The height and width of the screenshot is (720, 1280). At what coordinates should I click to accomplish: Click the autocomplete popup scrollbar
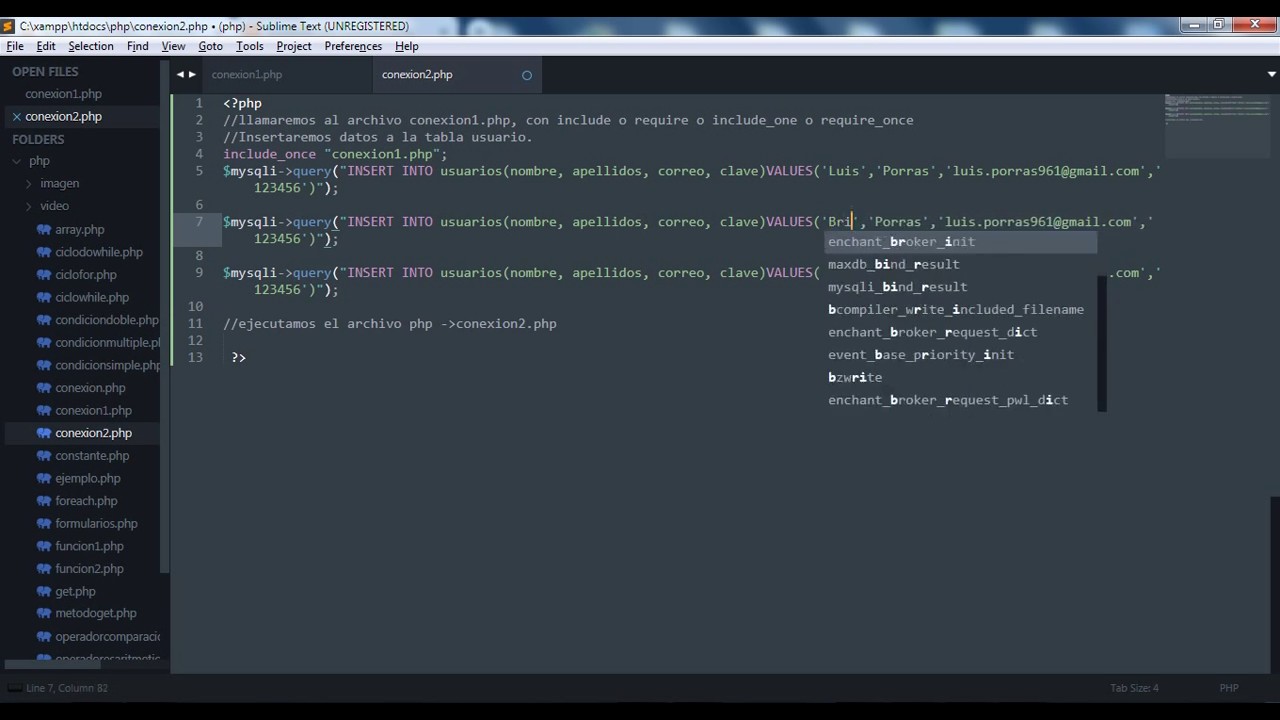(x=1102, y=343)
